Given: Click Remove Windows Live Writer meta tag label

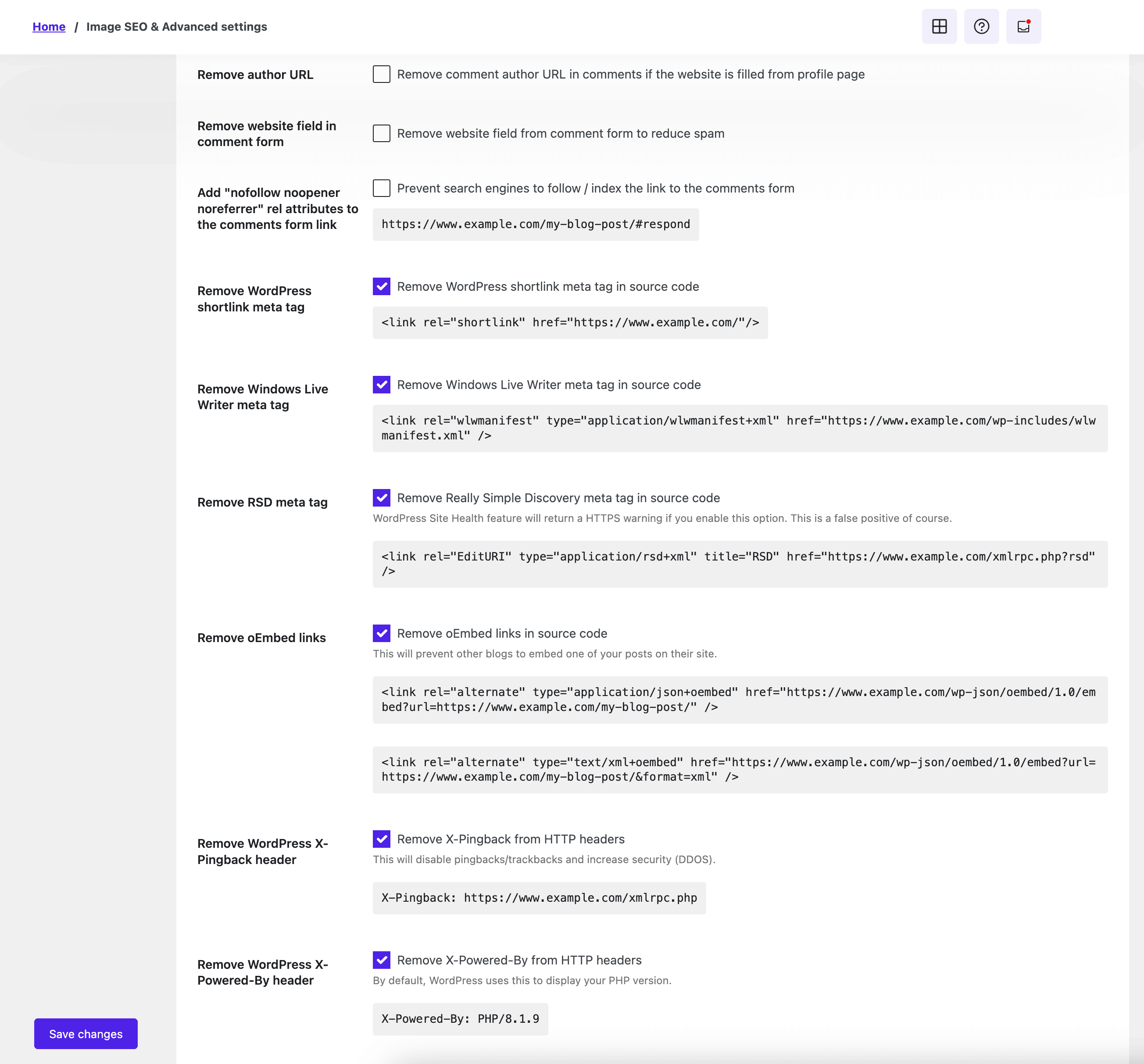Looking at the screenshot, I should pos(263,397).
